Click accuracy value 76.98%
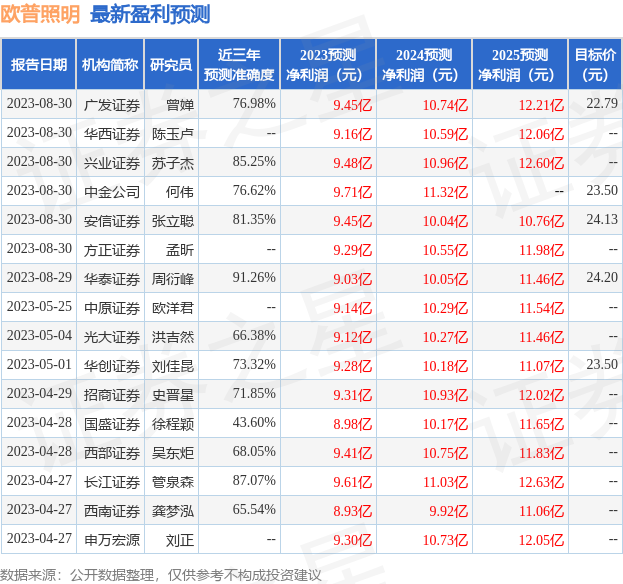This screenshot has width=623, height=584. coord(254,103)
